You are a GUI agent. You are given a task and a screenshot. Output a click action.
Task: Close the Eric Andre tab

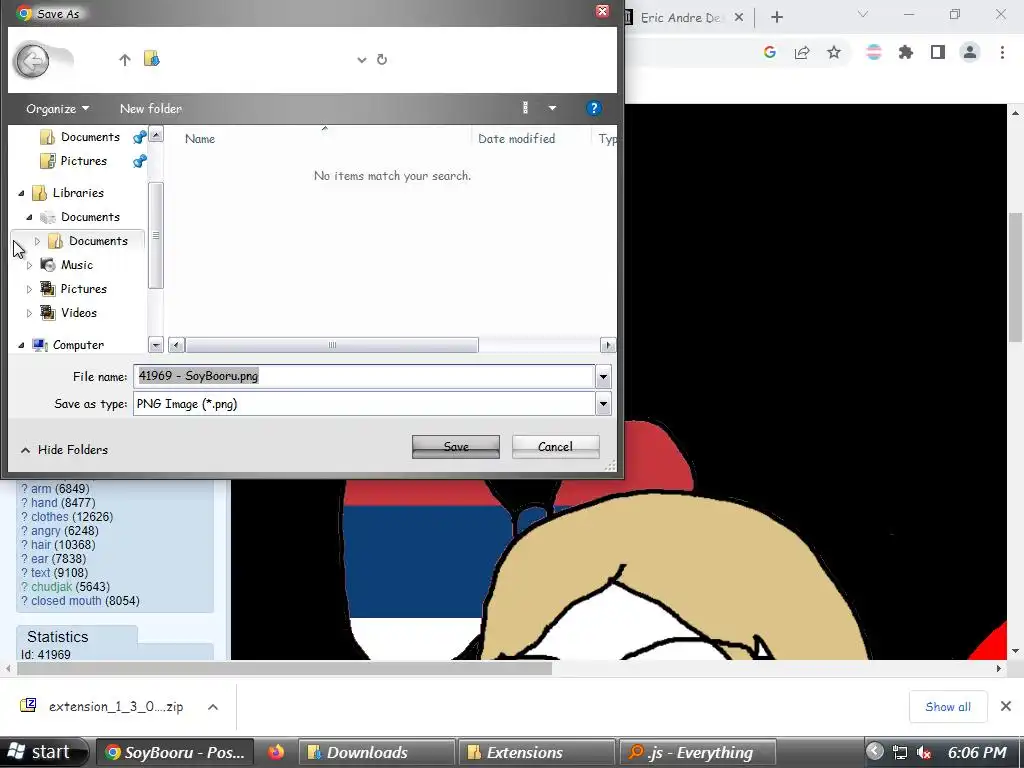pyautogui.click(x=739, y=18)
